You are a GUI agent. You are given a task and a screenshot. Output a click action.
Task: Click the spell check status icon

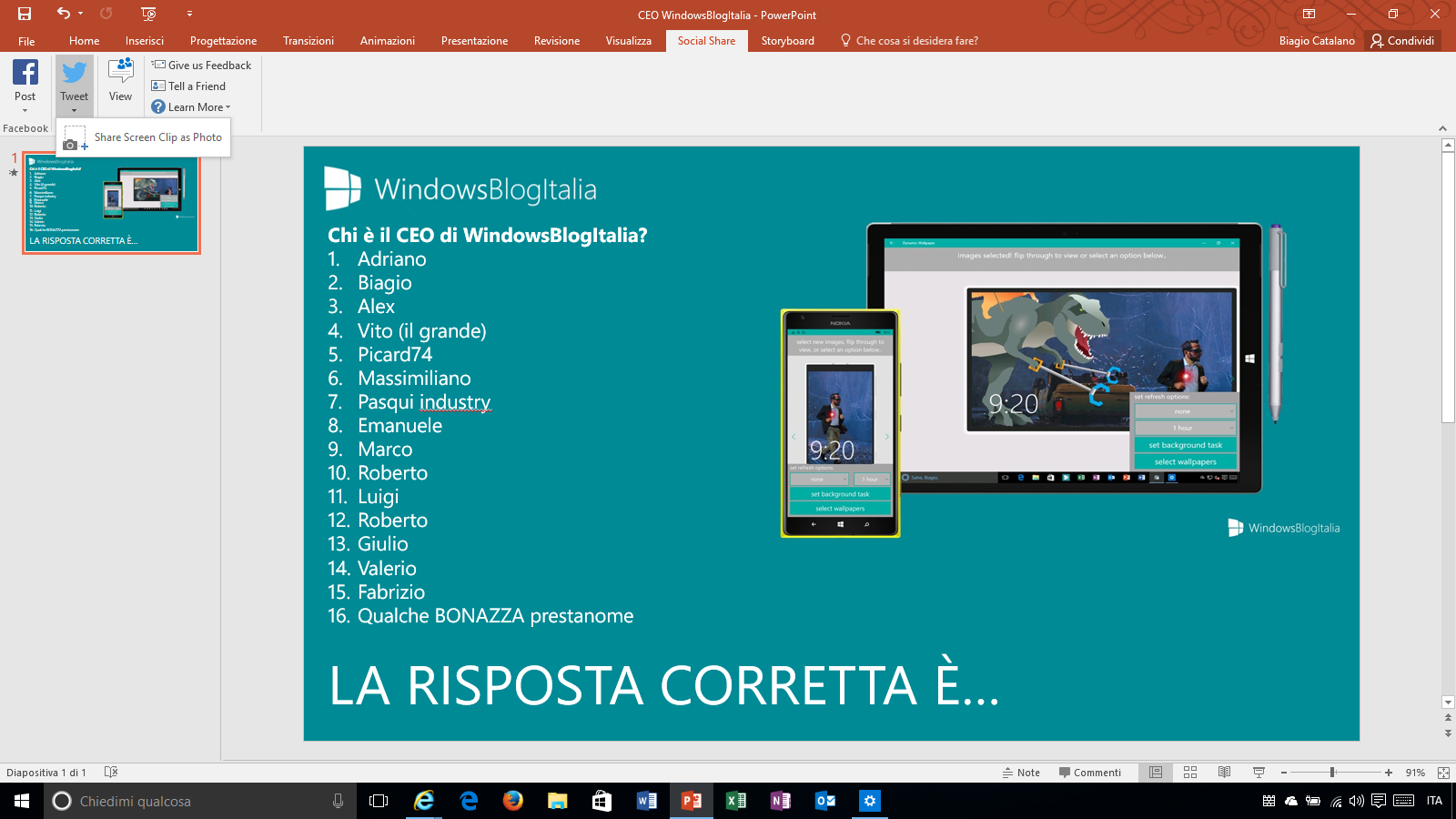[111, 772]
